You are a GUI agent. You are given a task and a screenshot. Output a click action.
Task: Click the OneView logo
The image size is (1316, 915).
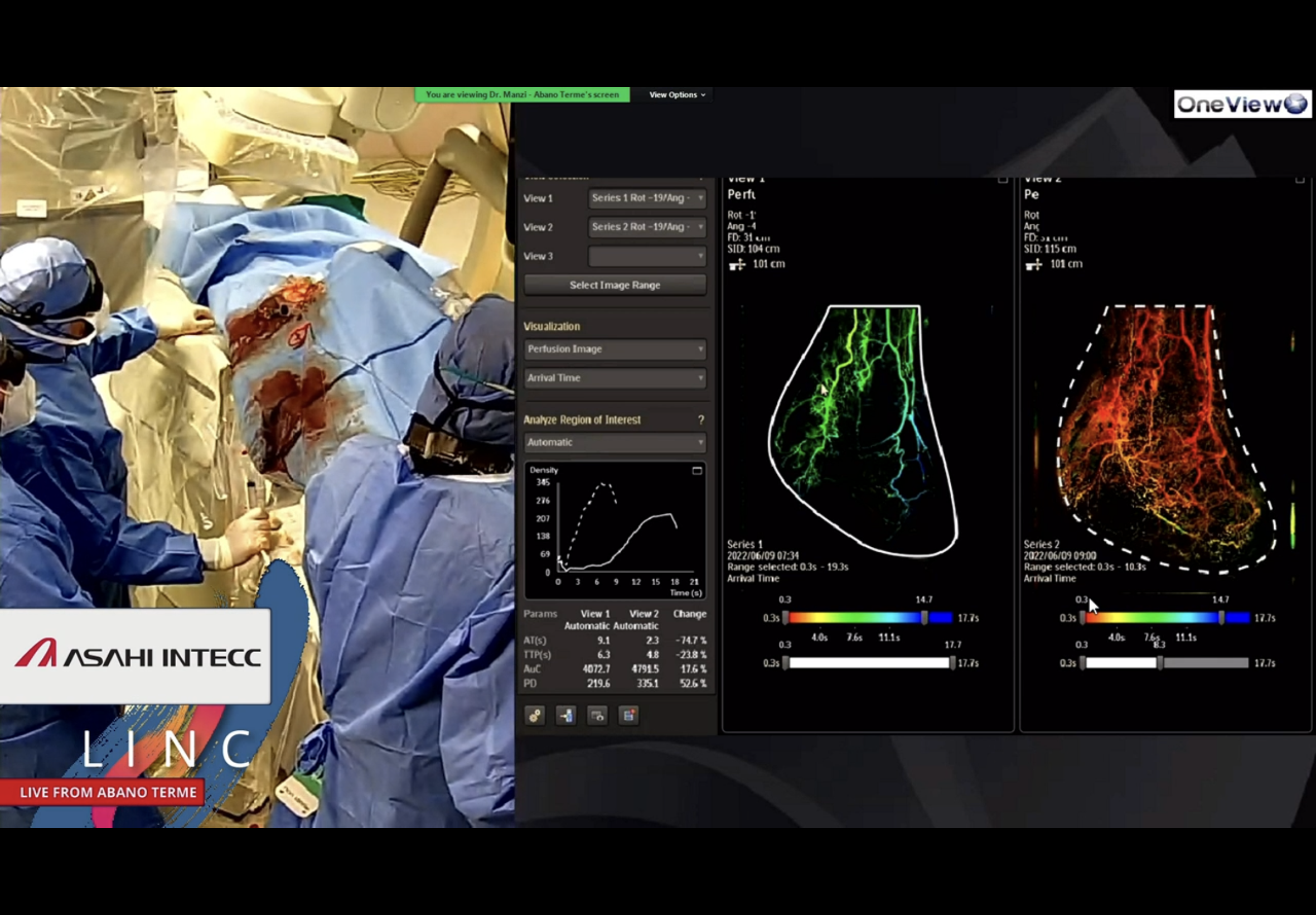1242,104
